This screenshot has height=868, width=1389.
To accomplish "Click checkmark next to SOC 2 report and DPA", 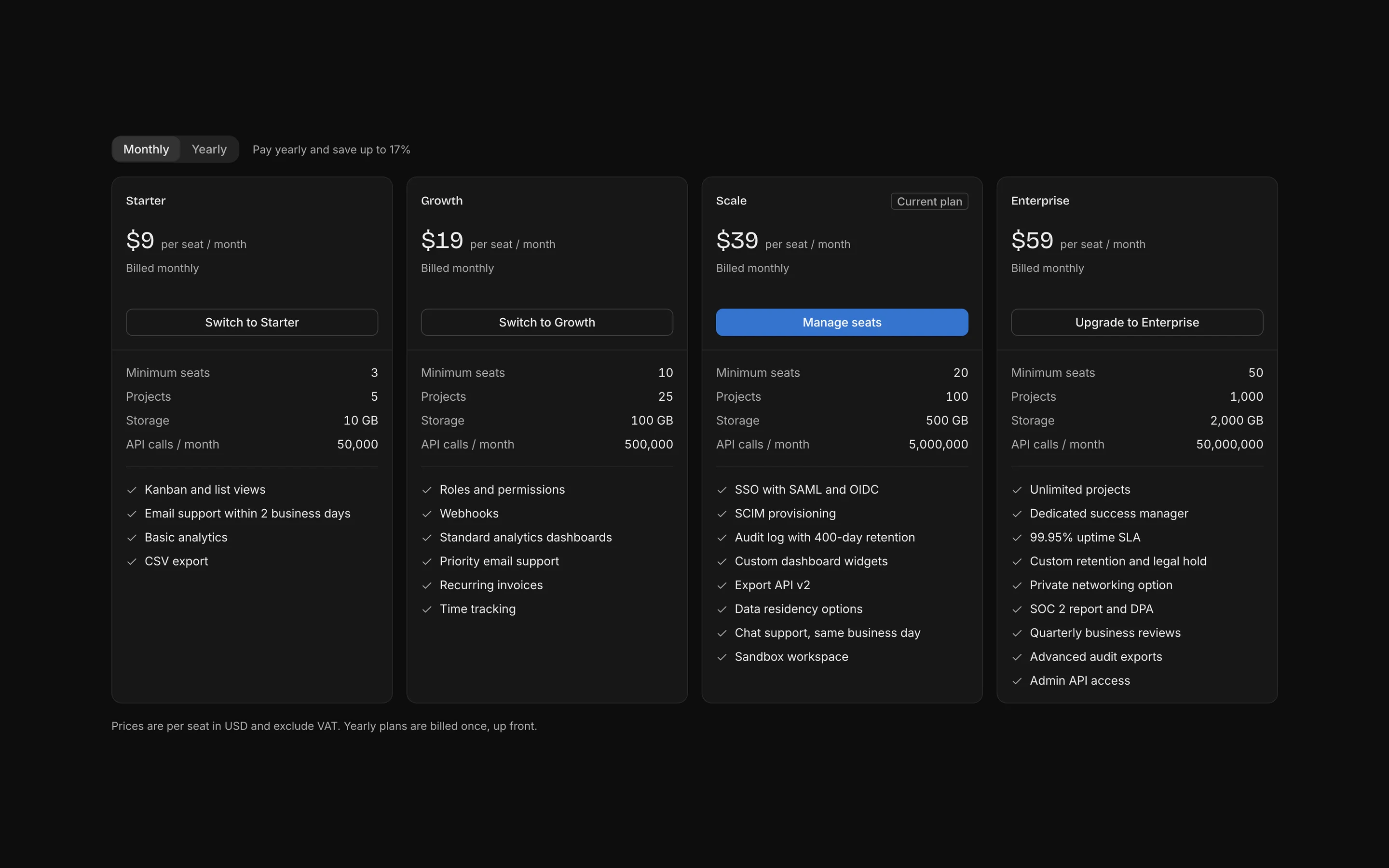I will (1017, 609).
